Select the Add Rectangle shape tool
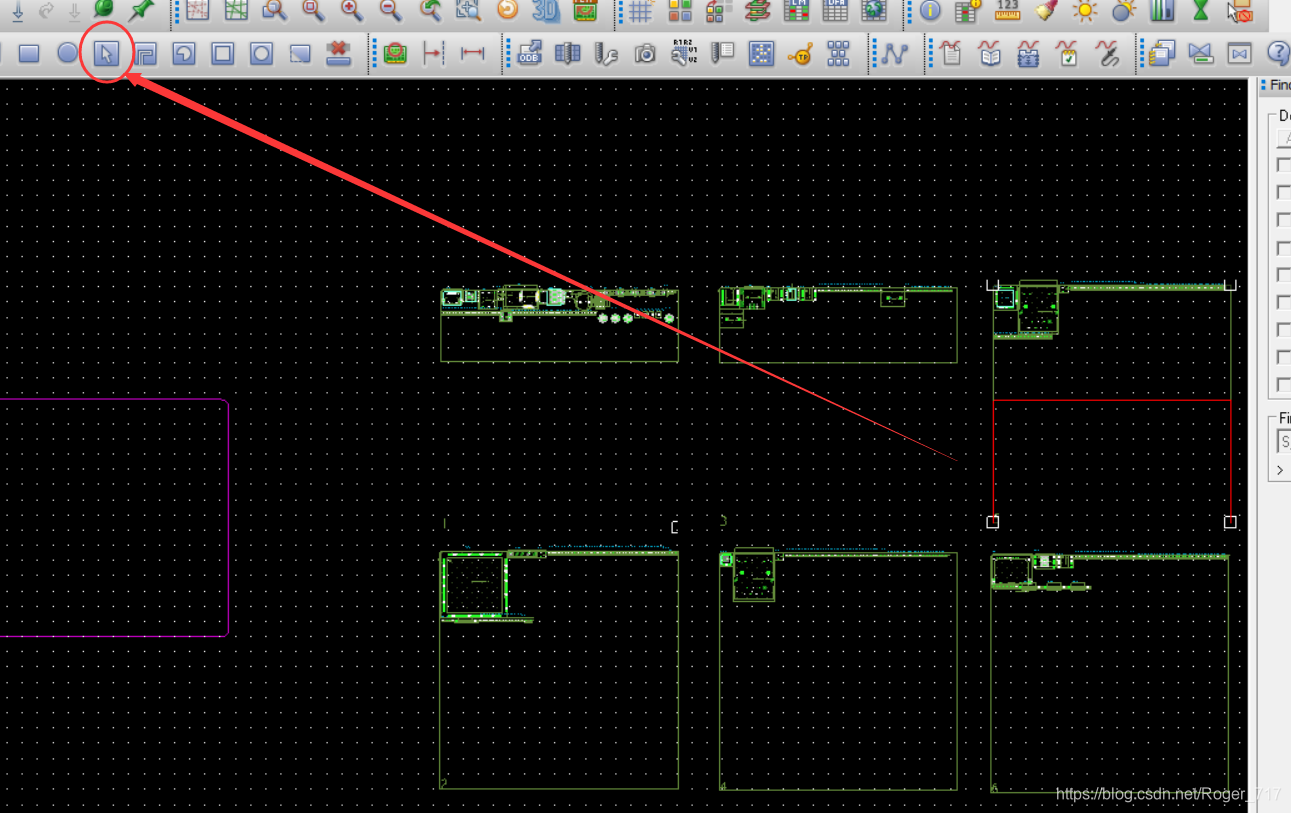Screen dimensions: 1291x813 [x=29, y=53]
